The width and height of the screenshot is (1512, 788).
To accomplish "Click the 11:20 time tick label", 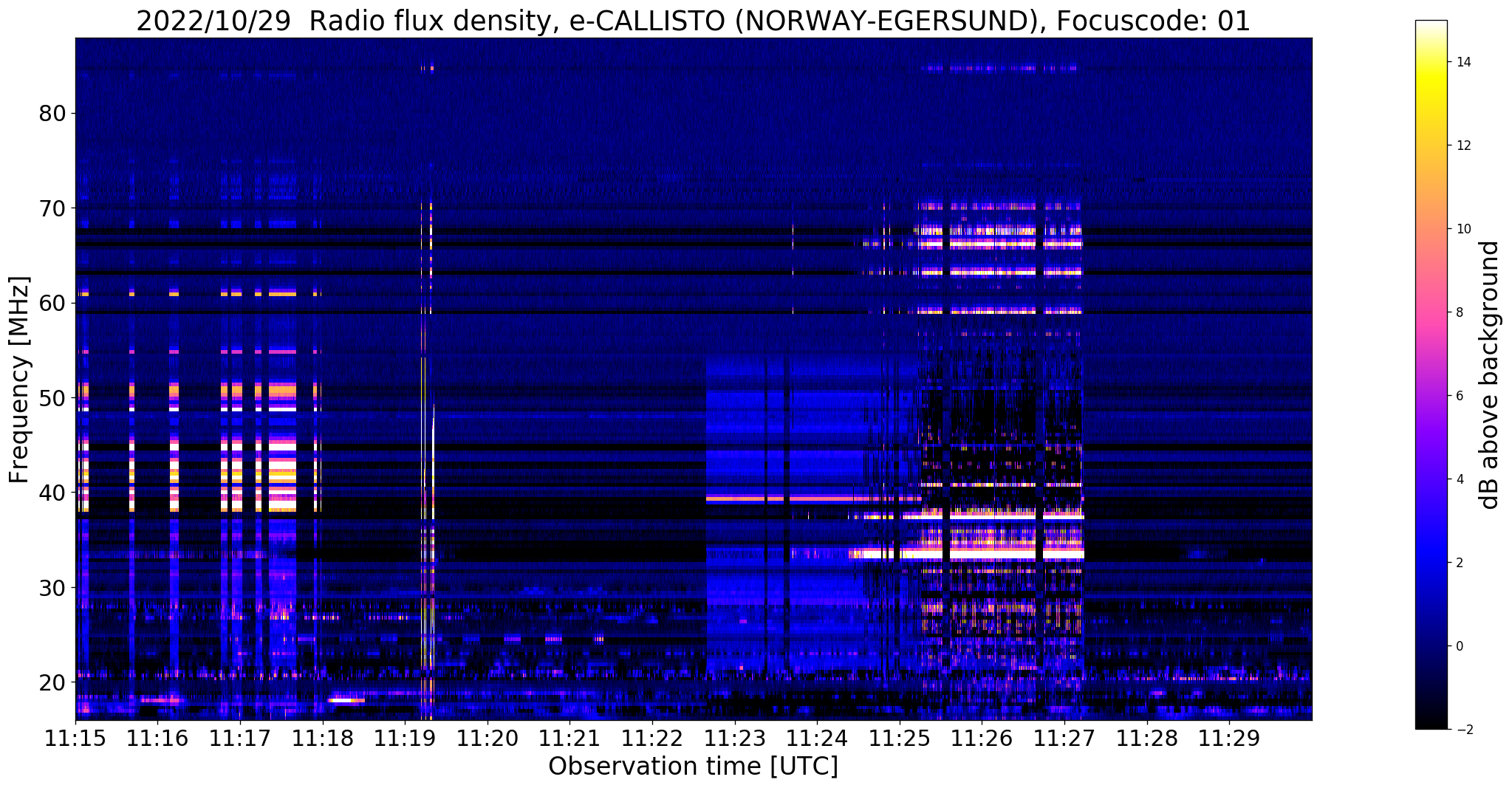I will click(x=487, y=739).
